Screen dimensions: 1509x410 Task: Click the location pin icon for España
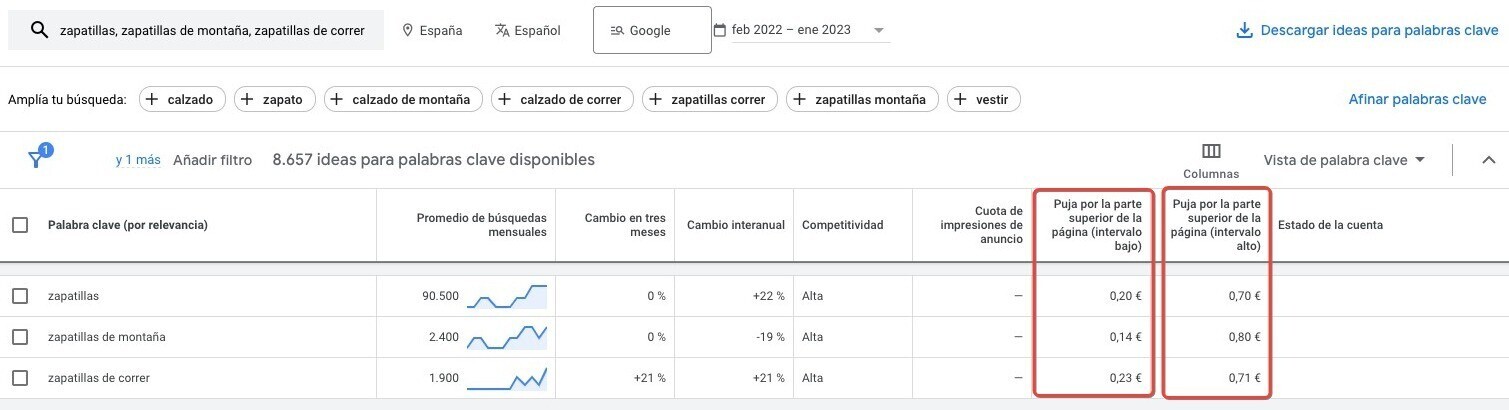click(x=408, y=30)
